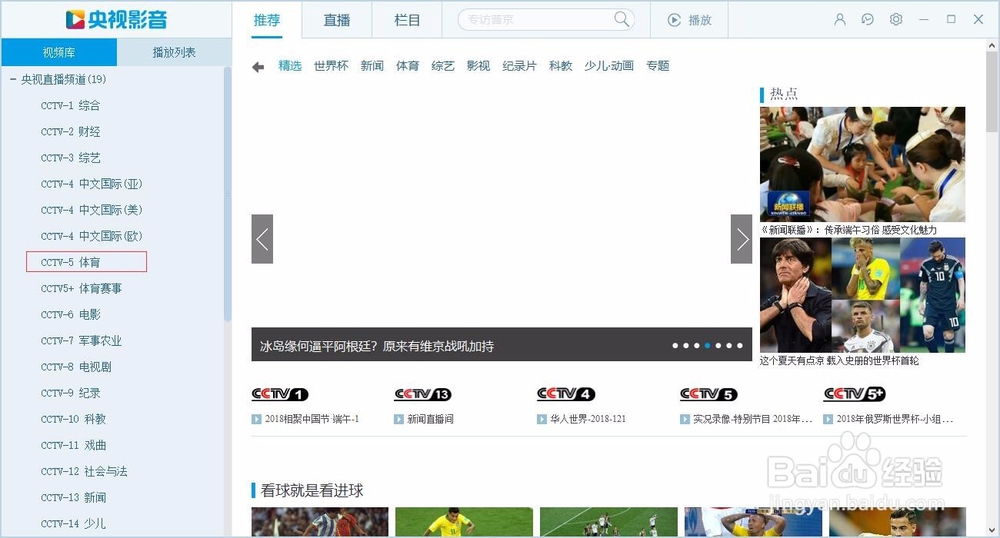Select the 体育 category

[x=408, y=66]
